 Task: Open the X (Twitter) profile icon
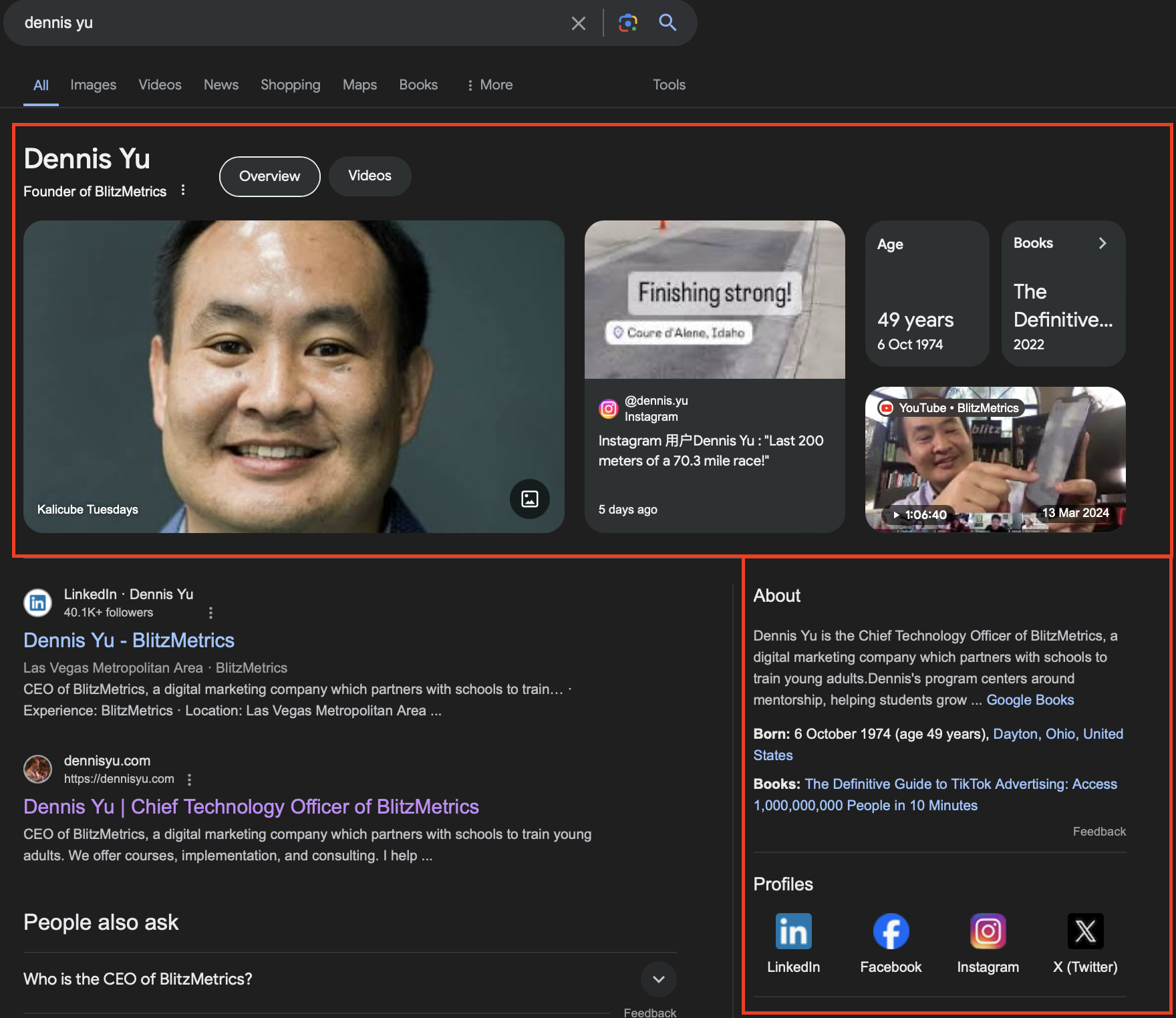[1085, 930]
